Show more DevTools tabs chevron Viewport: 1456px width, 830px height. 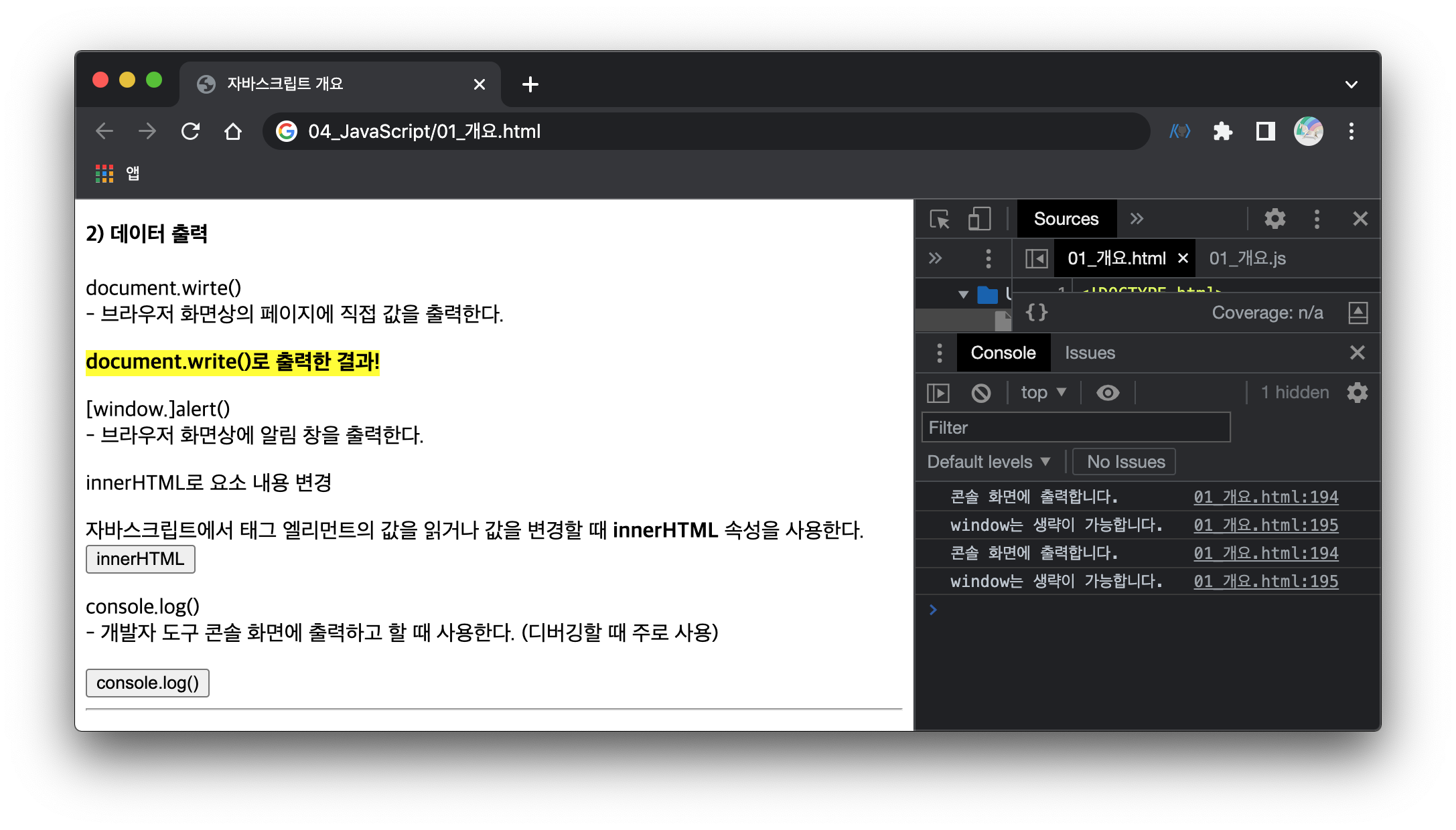tap(1137, 219)
